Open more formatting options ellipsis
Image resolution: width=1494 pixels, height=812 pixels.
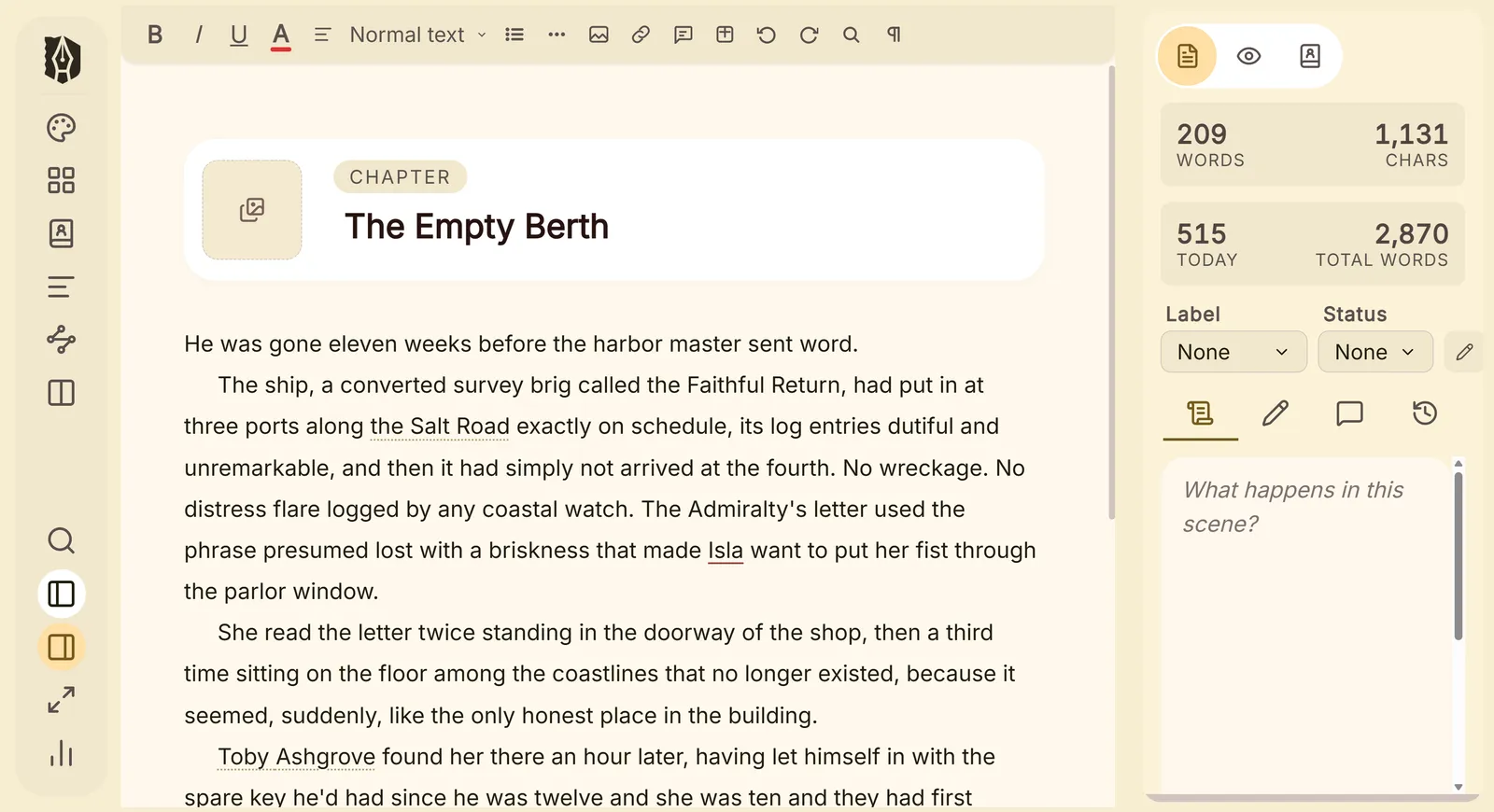(557, 35)
